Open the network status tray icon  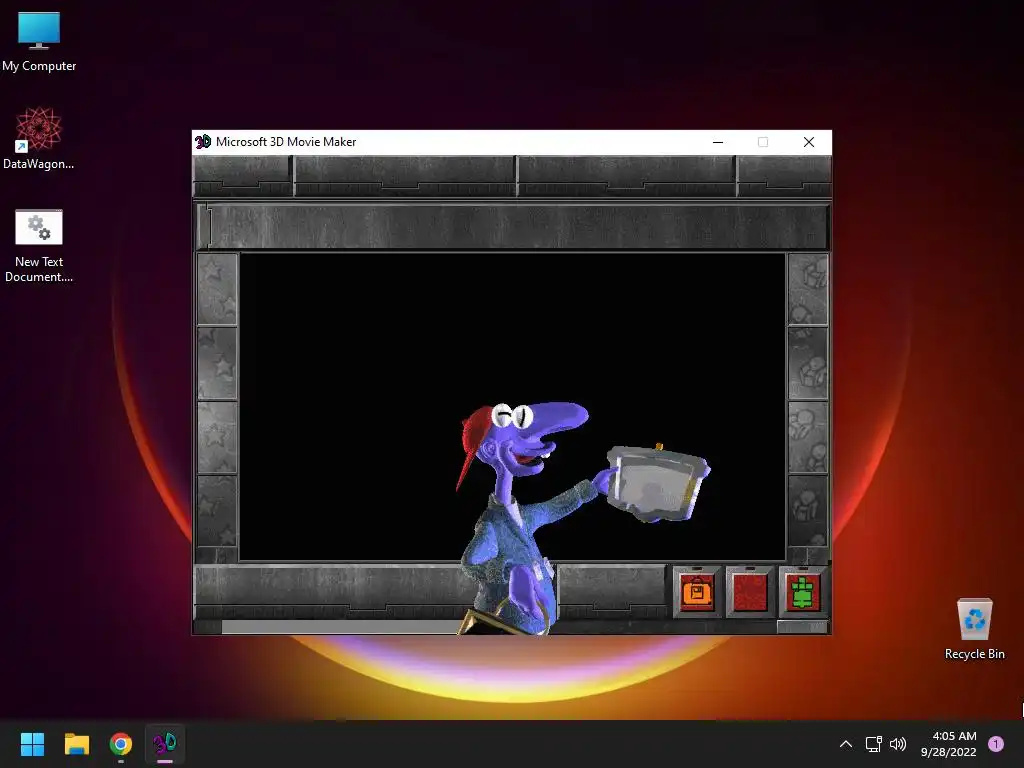coord(873,744)
